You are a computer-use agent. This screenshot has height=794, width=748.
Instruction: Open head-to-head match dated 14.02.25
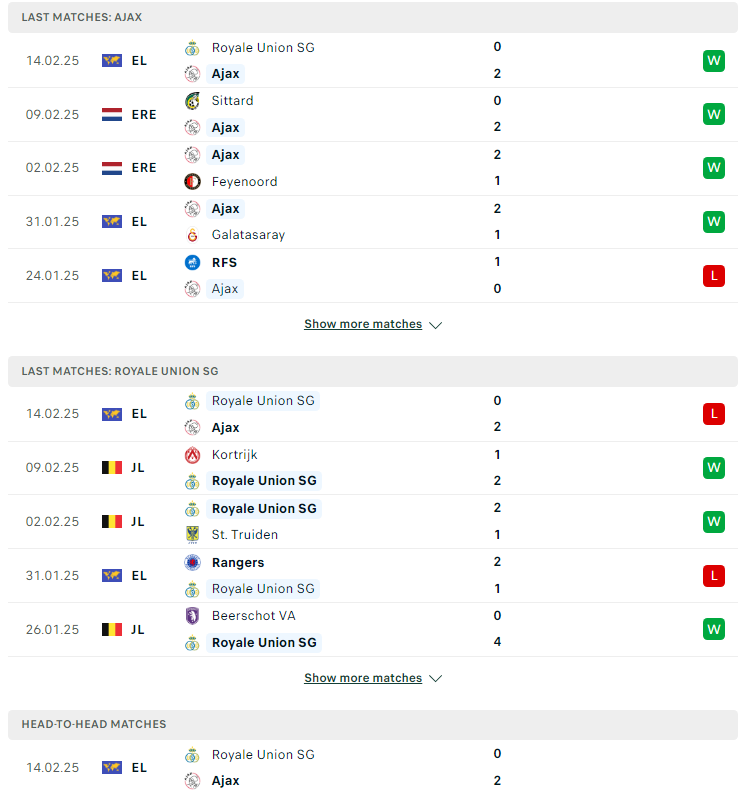click(x=373, y=768)
